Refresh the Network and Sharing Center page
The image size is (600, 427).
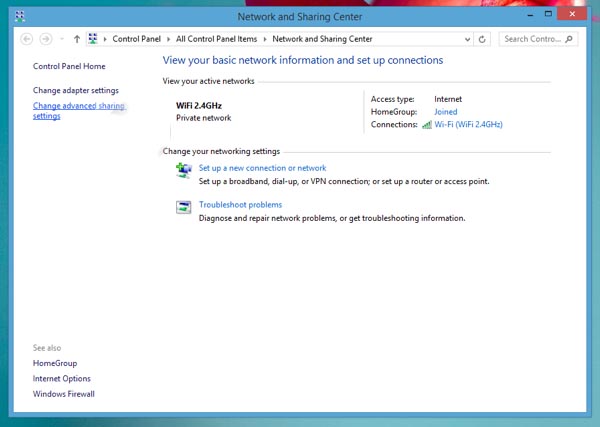(x=483, y=39)
